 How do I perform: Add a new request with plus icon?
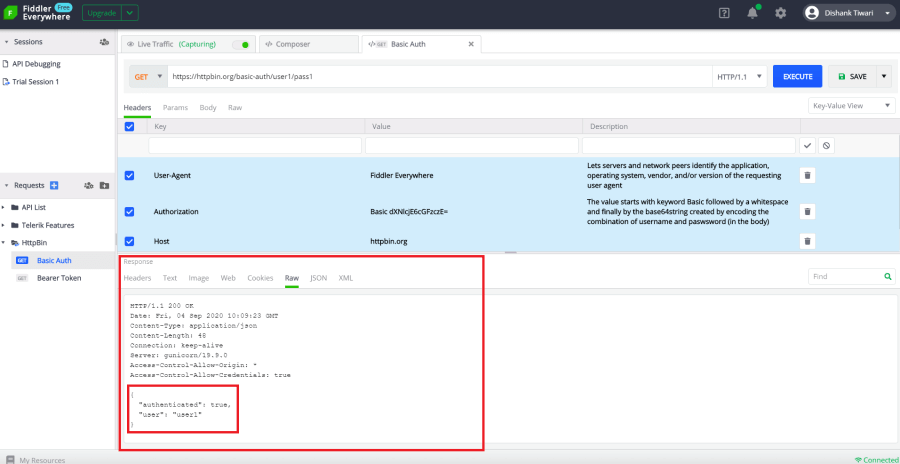pyautogui.click(x=54, y=185)
